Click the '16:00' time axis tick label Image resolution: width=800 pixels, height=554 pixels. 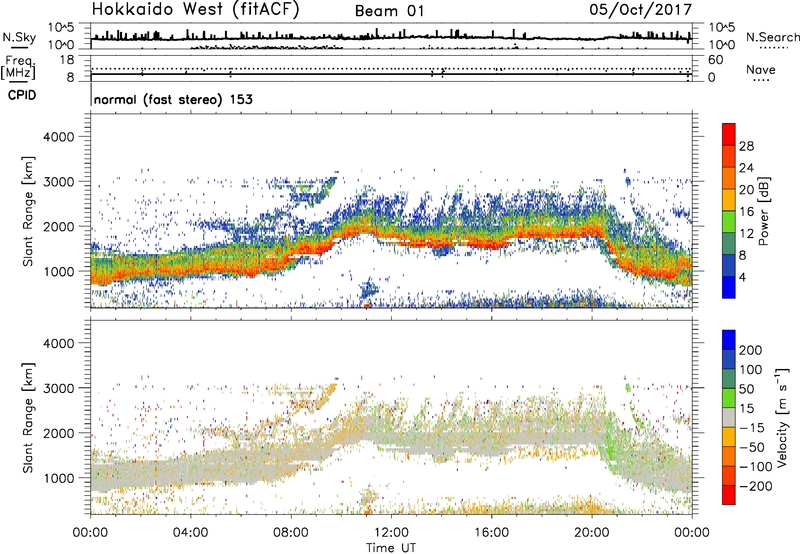(x=492, y=533)
